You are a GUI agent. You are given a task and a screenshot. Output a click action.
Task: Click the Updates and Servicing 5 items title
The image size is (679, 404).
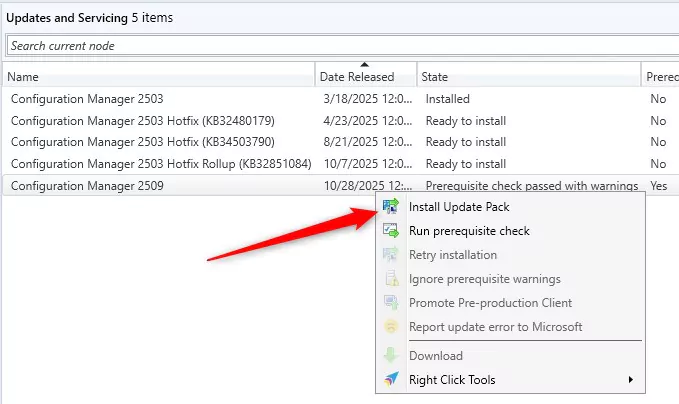point(89,18)
